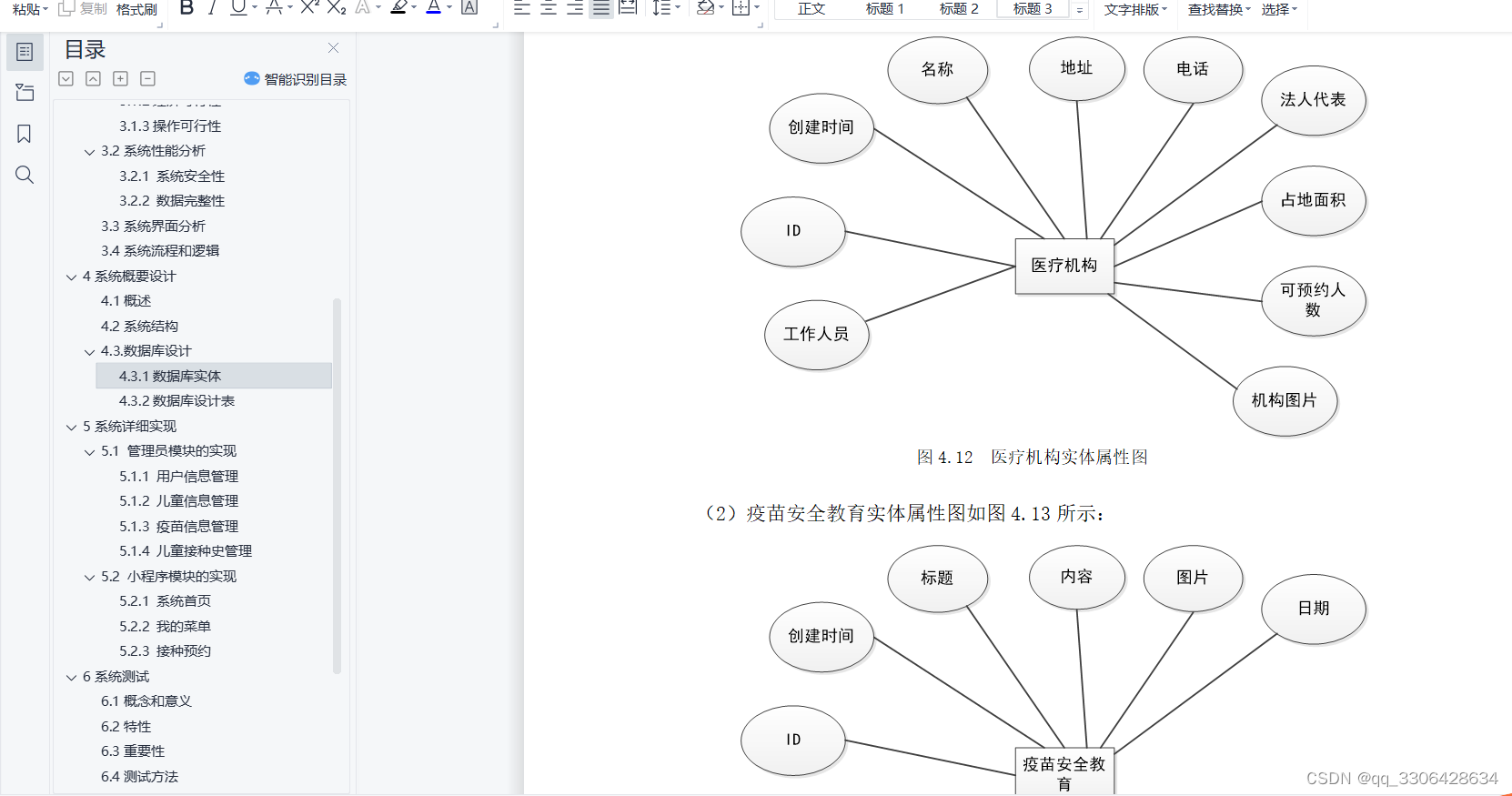1512x796 pixels.
Task: Open the 选择 dropdown
Action: click(x=1279, y=9)
